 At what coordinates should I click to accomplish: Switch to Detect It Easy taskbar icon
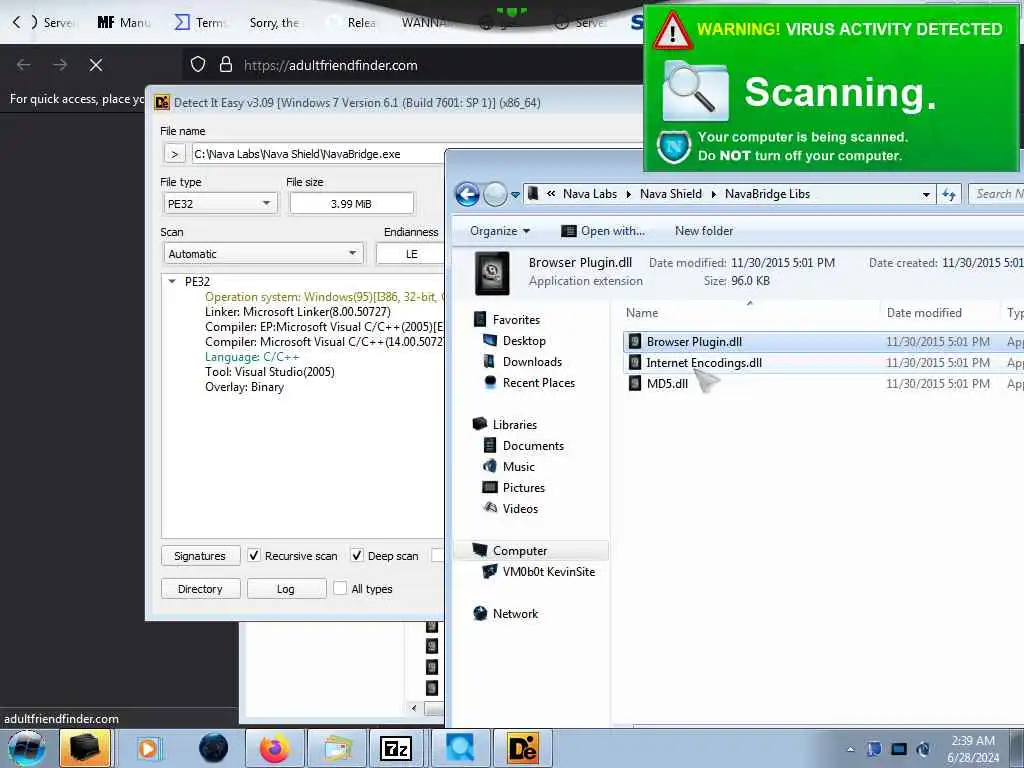[x=522, y=748]
